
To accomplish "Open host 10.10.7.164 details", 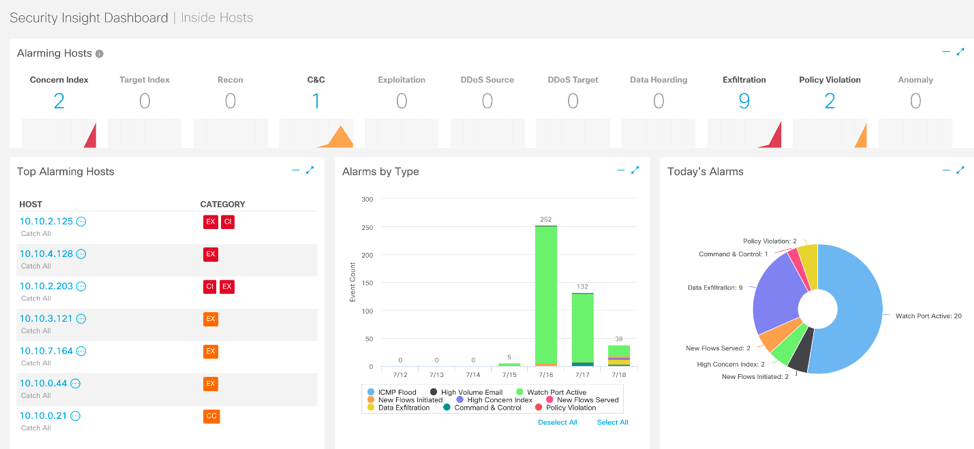I will pos(46,351).
